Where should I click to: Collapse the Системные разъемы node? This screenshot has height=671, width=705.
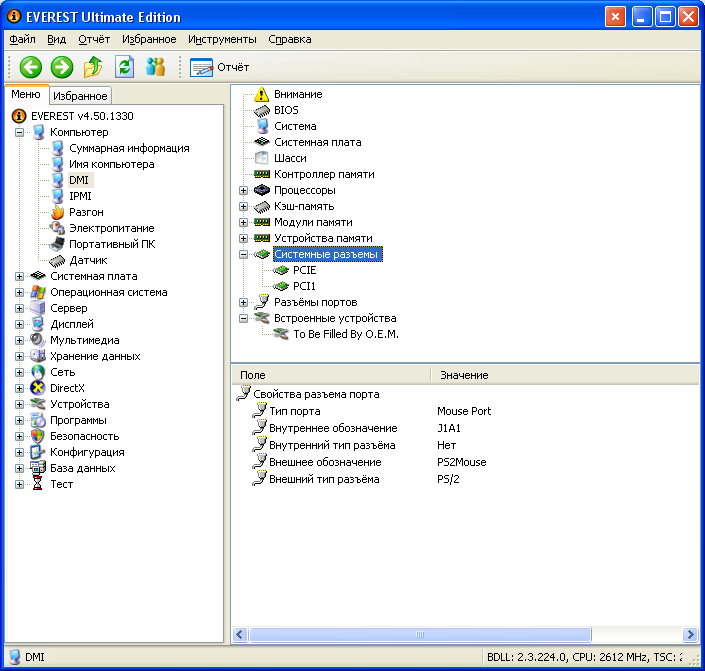pyautogui.click(x=243, y=255)
